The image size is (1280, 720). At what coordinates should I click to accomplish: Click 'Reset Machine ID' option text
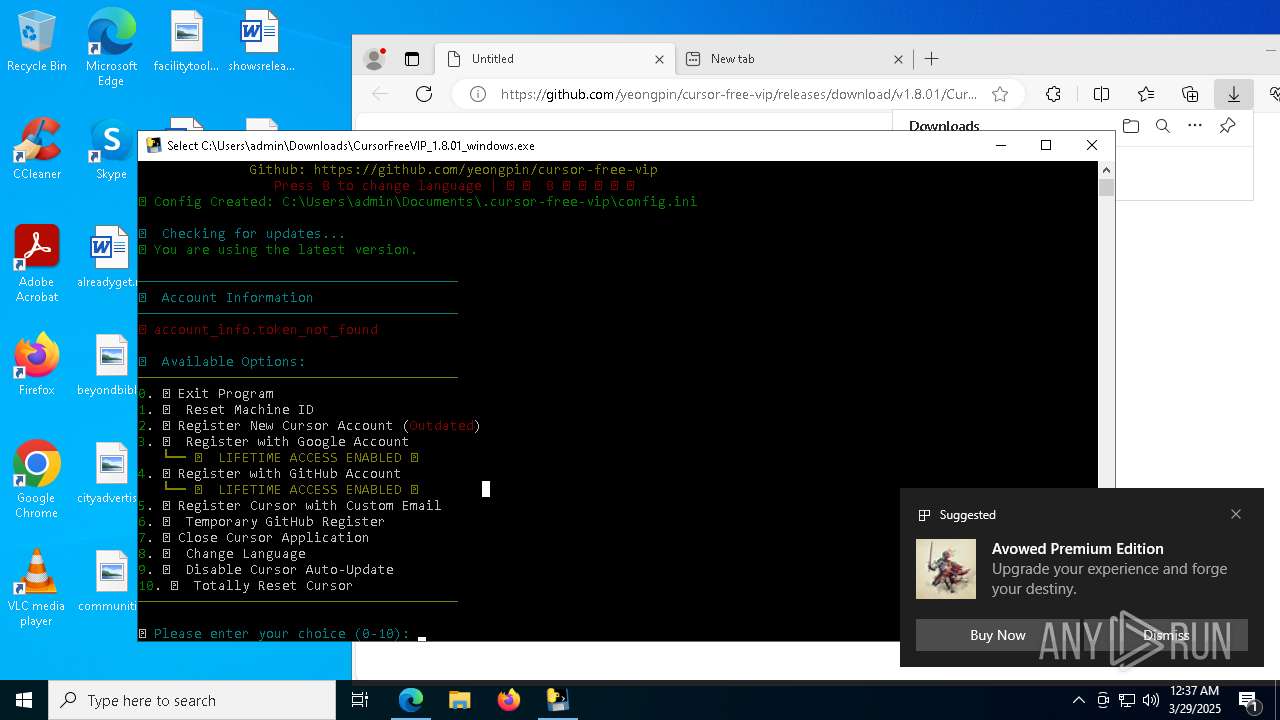tap(249, 409)
